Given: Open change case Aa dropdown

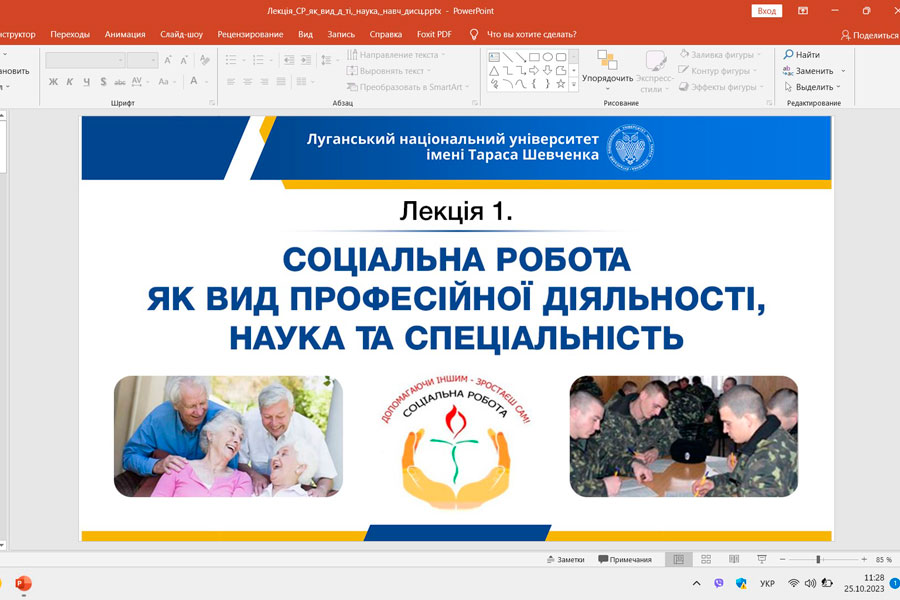Looking at the screenshot, I should [x=167, y=82].
